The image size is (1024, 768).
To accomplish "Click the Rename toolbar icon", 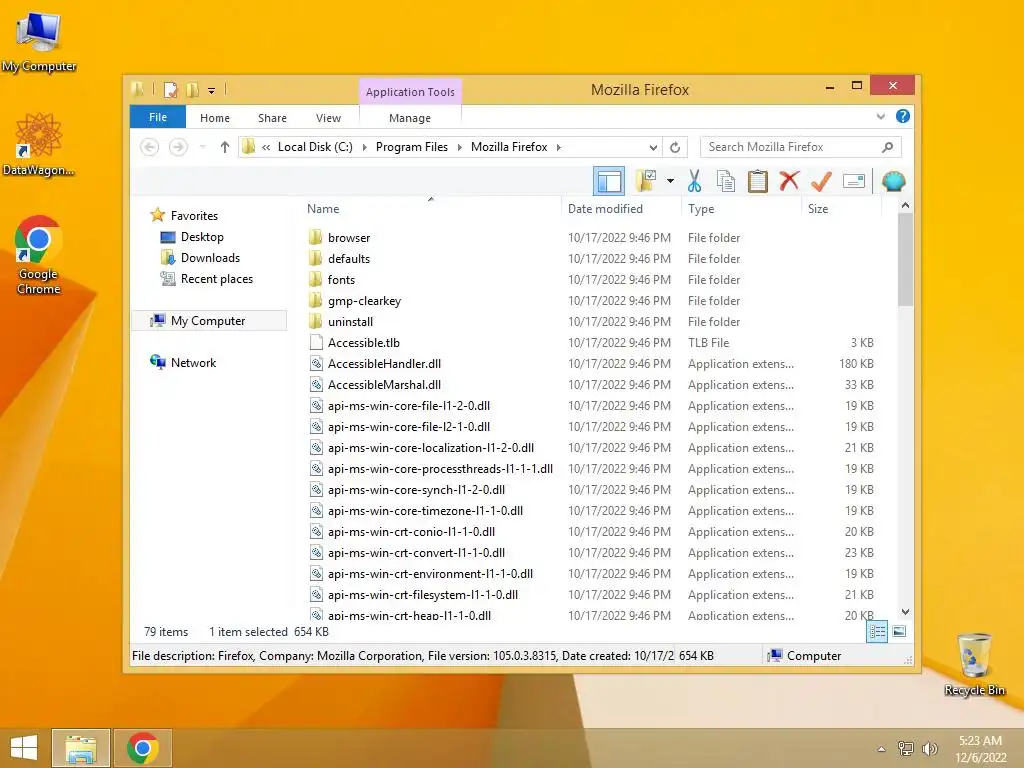I will [x=854, y=181].
